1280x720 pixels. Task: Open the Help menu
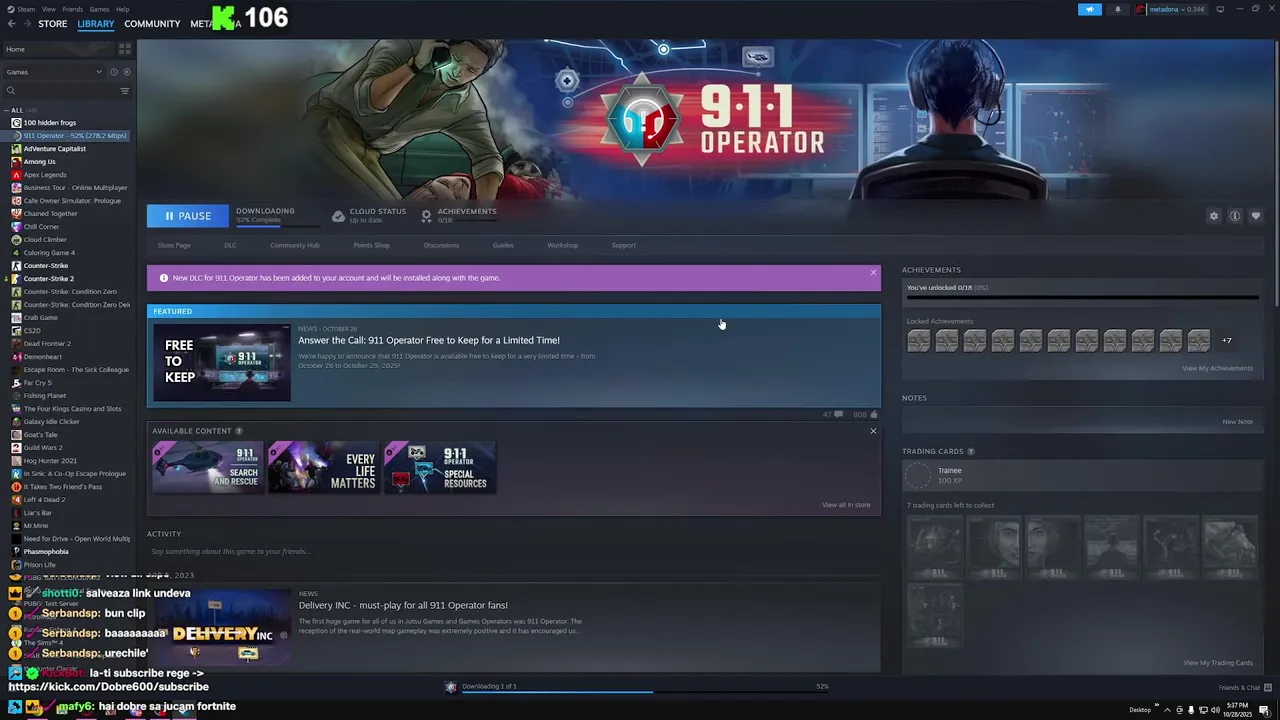point(122,9)
